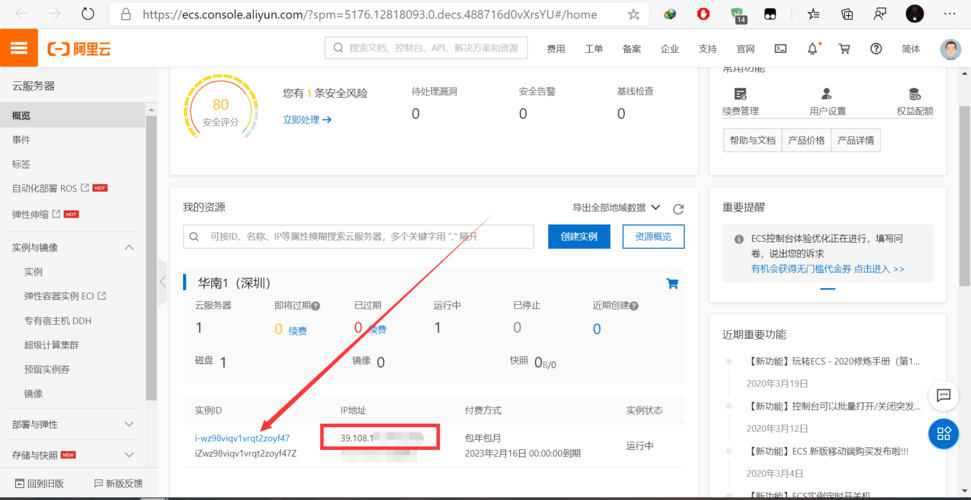The width and height of the screenshot is (971, 500).
Task: Click the browser favorites list icon
Action: (x=815, y=14)
